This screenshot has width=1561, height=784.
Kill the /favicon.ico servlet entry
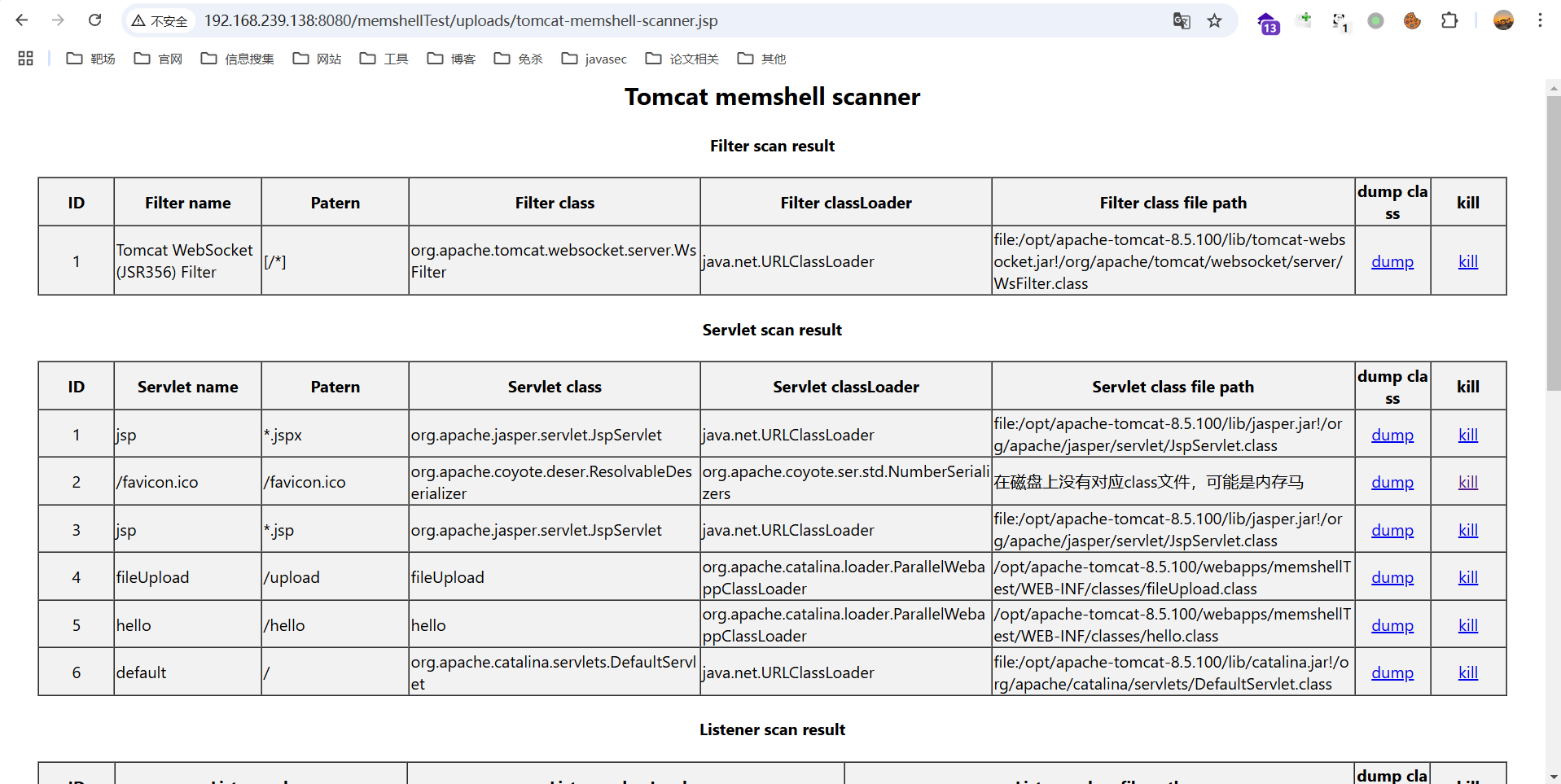click(1467, 482)
